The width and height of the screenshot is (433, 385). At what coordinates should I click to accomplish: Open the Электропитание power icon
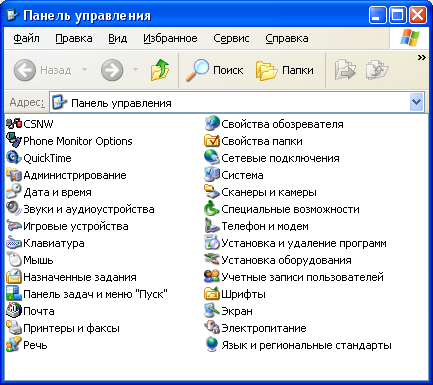coord(212,328)
